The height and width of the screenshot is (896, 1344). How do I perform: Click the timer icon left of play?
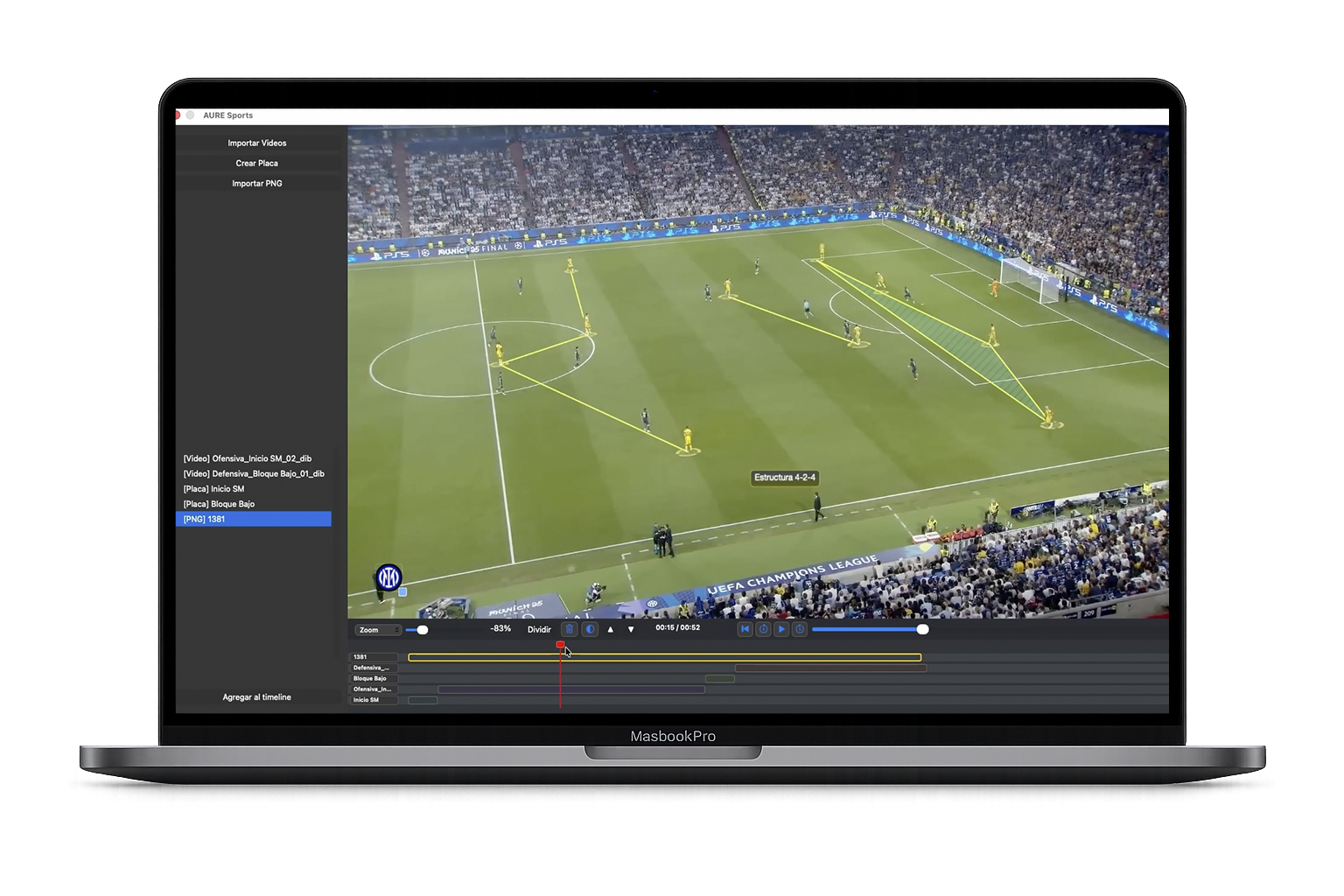(763, 629)
